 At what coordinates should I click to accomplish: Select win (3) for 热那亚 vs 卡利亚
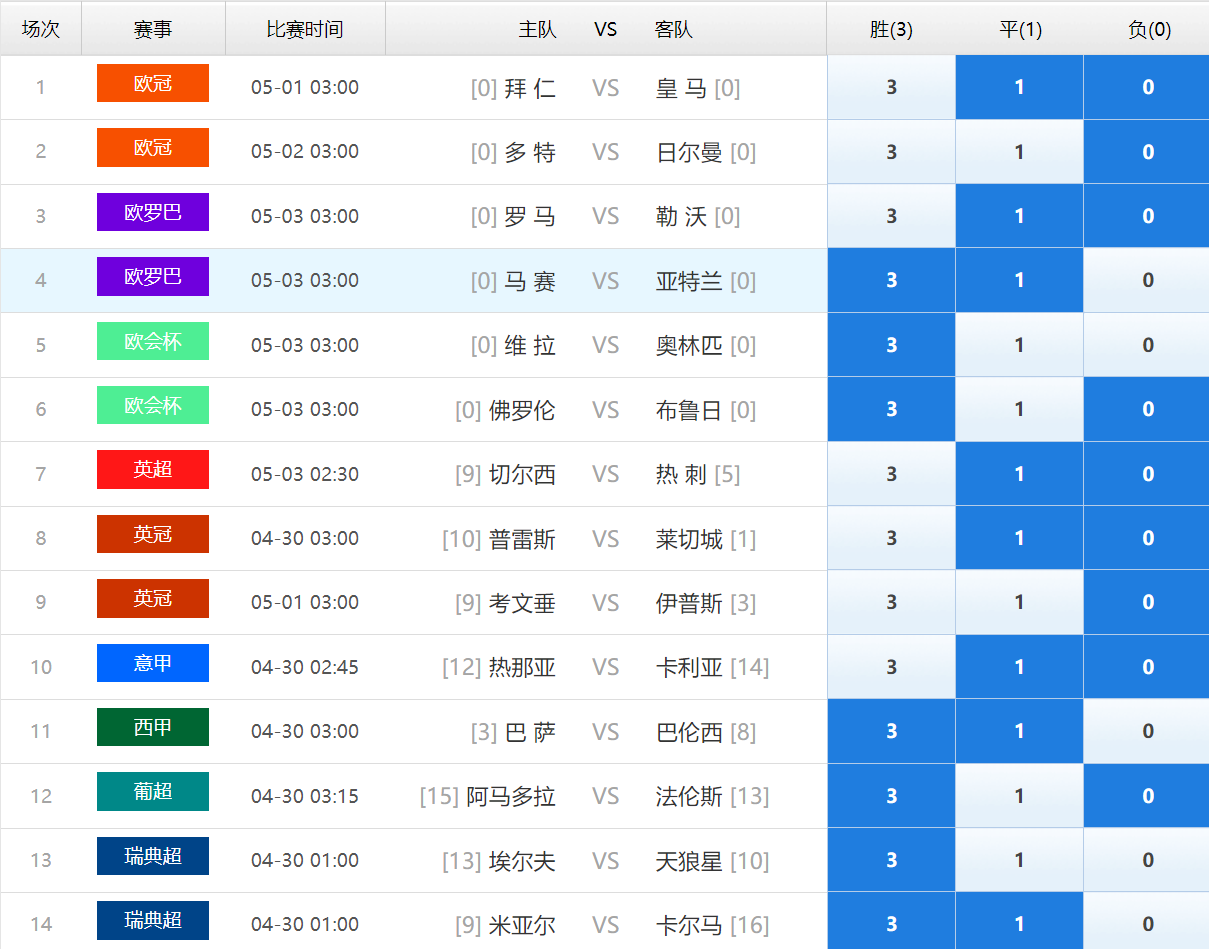click(x=891, y=667)
